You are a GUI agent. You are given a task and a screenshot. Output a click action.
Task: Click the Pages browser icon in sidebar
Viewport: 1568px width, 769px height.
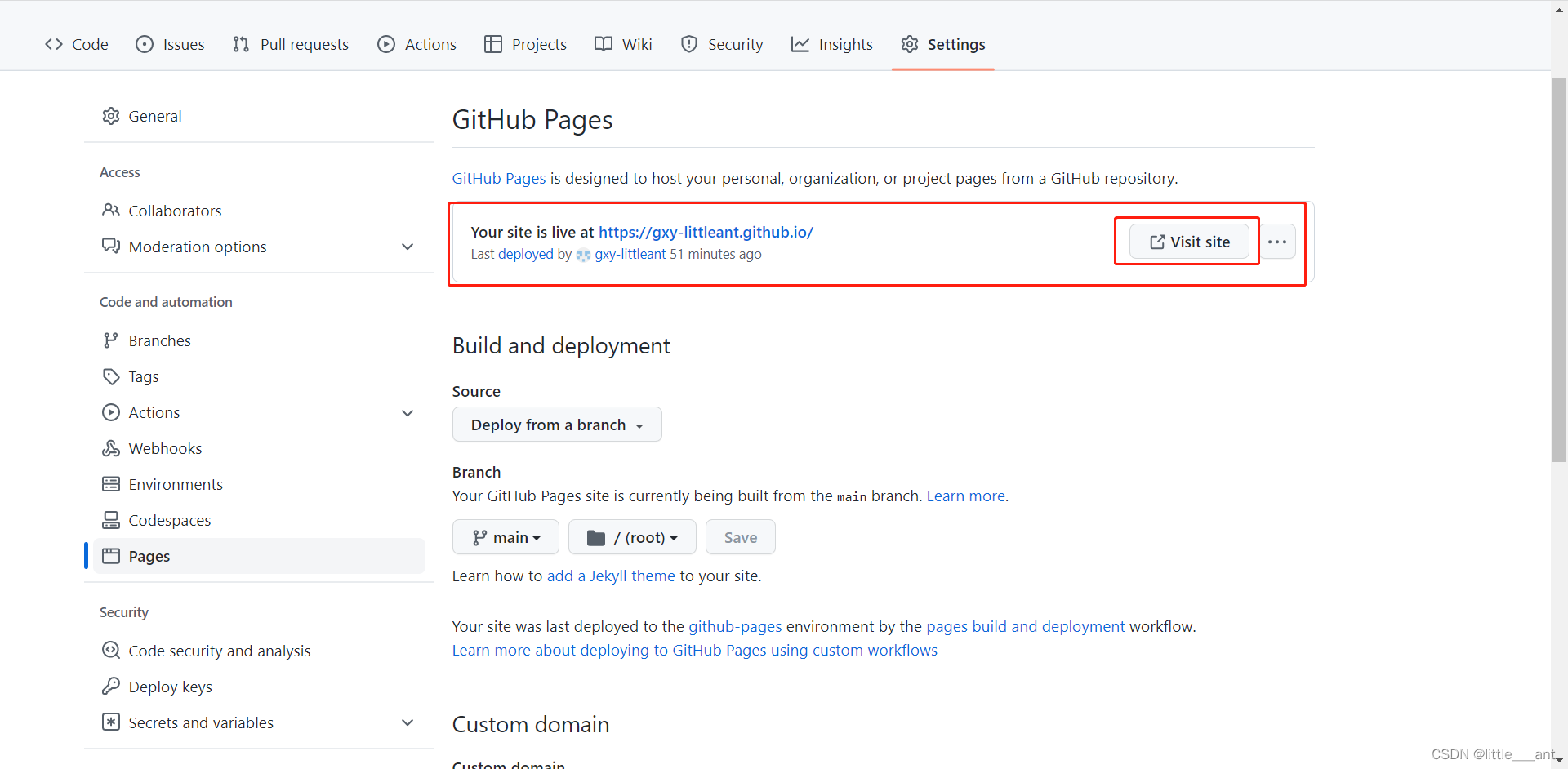111,556
